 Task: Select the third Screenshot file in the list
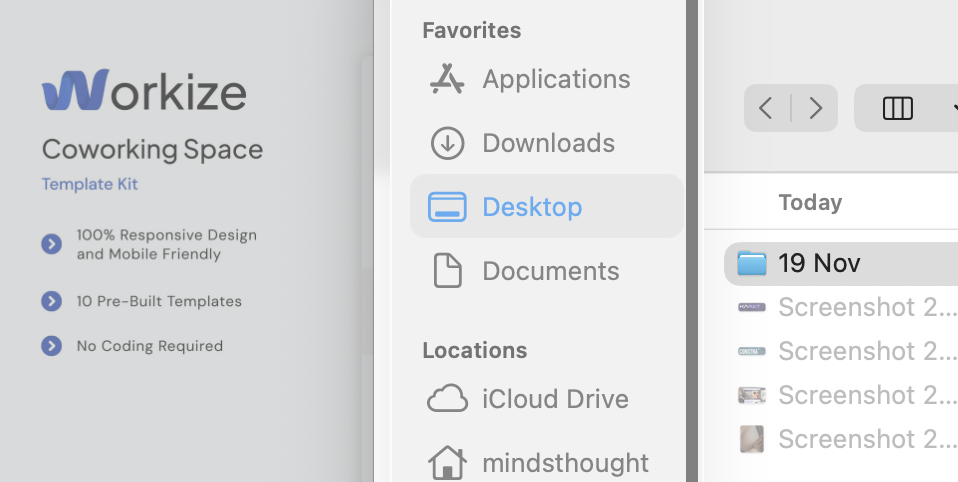tap(841, 395)
